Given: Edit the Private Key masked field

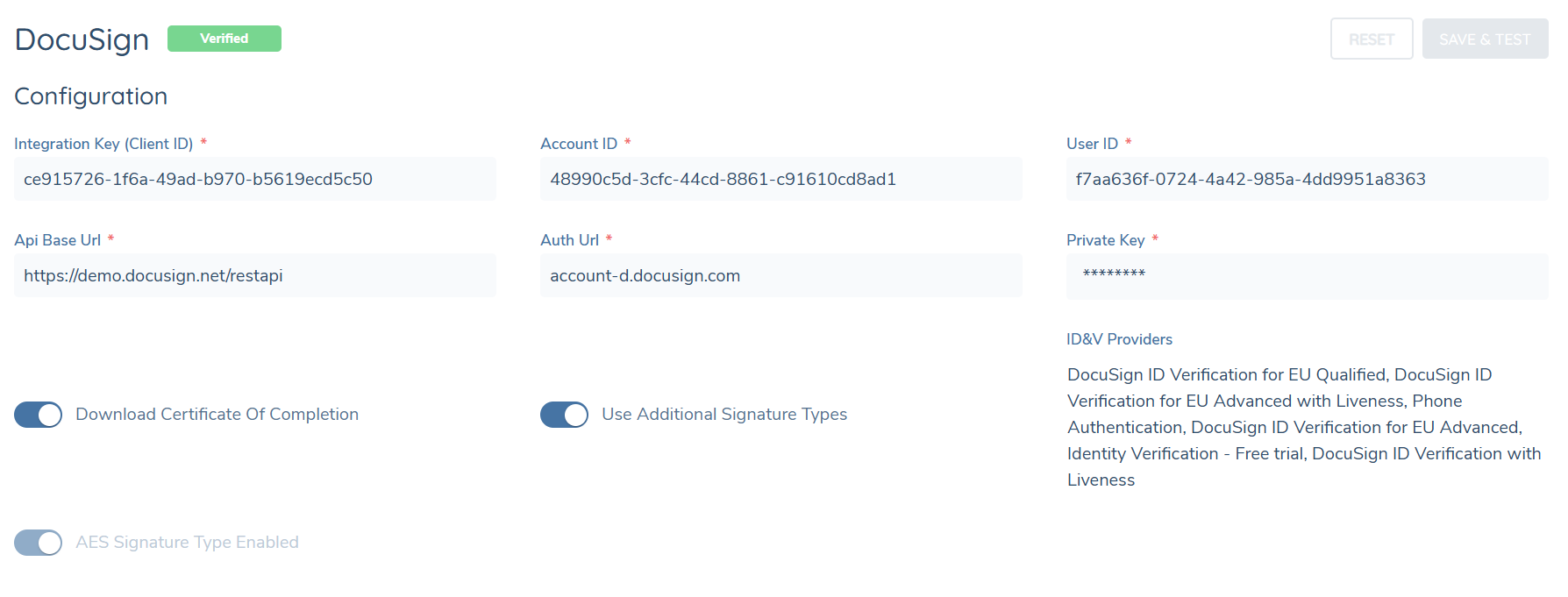Looking at the screenshot, I should 1308,276.
